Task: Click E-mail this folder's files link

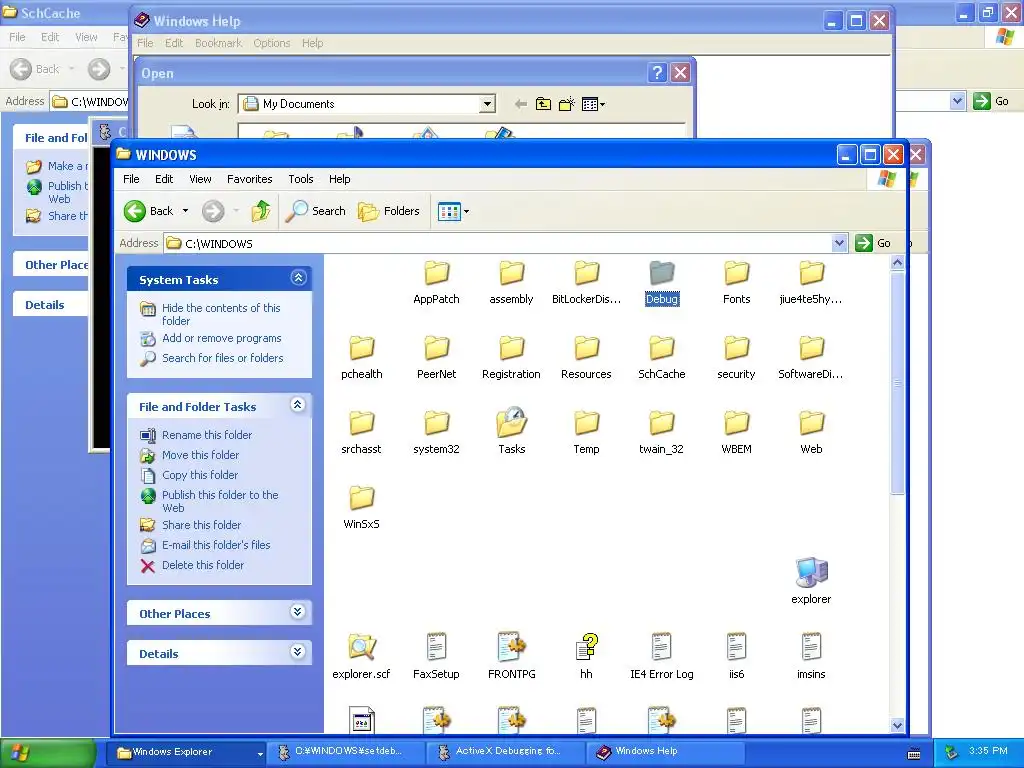Action: click(x=216, y=545)
